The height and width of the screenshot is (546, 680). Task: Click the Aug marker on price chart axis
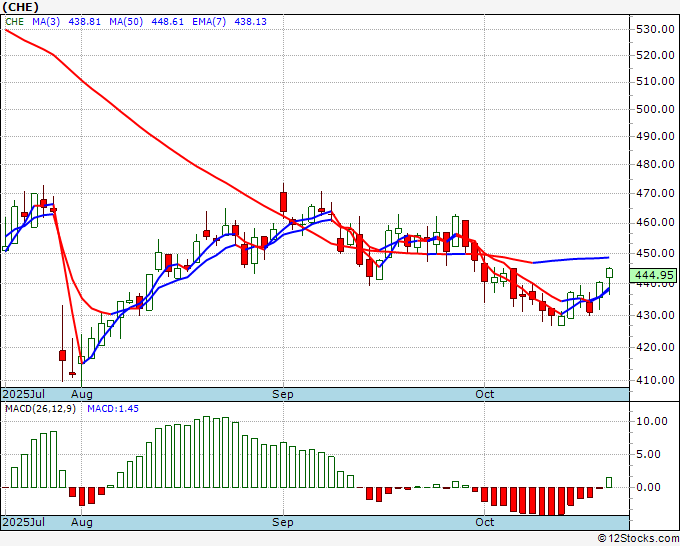(x=82, y=394)
